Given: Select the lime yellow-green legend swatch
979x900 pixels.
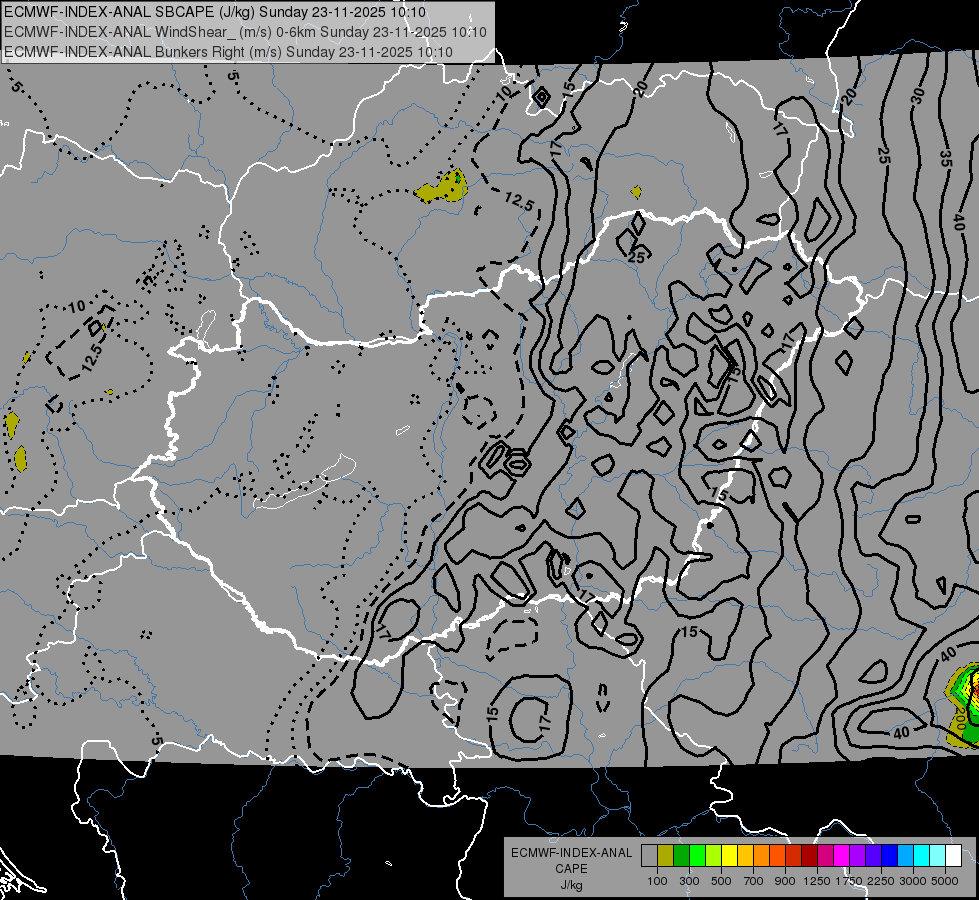Looking at the screenshot, I should [714, 856].
